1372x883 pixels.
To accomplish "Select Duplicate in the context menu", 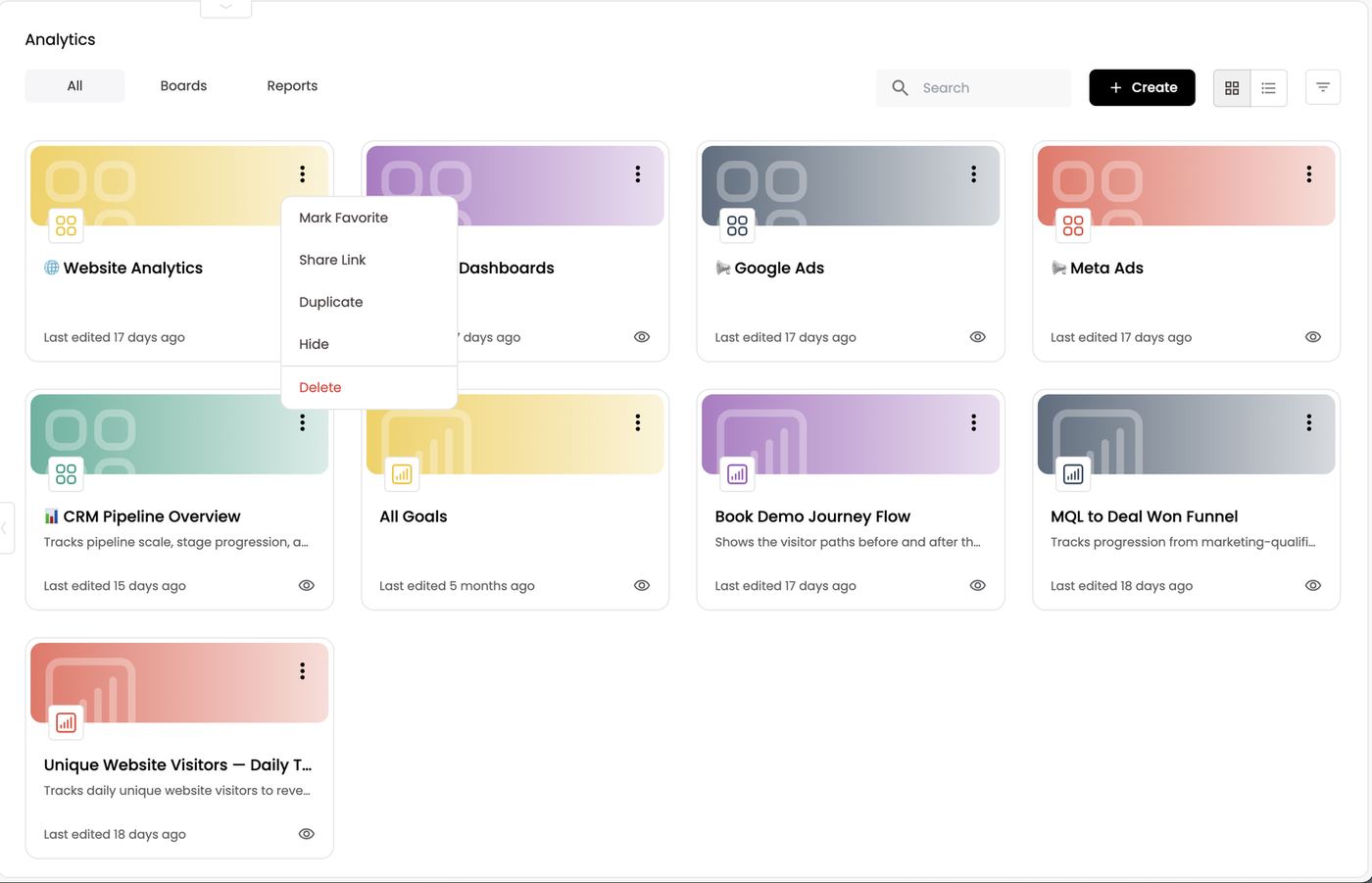I will (369, 302).
